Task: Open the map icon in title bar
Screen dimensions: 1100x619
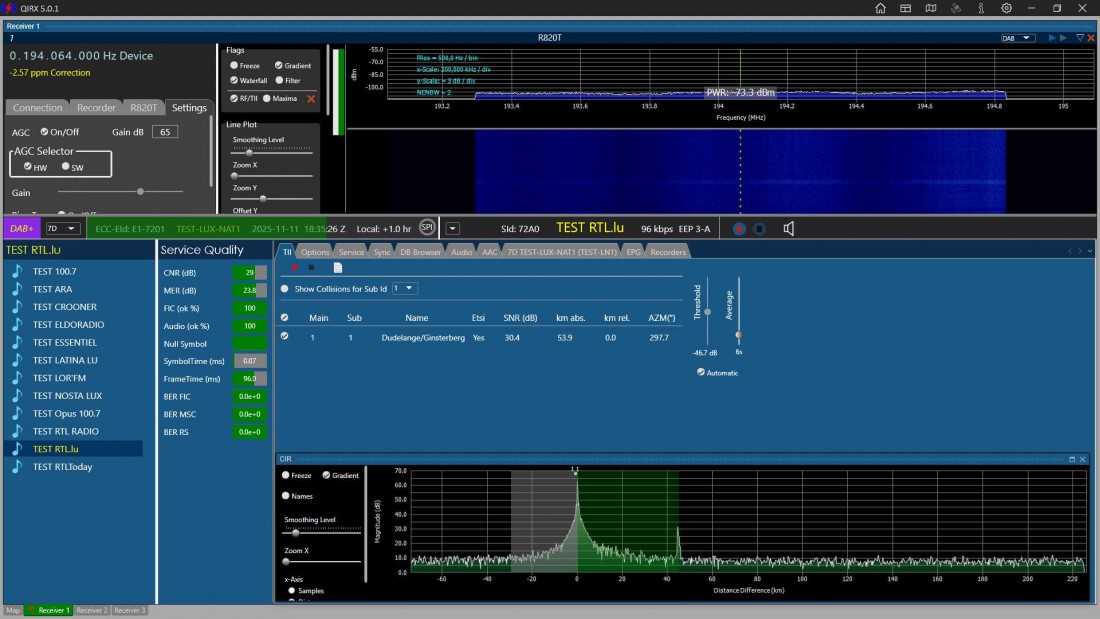Action: [x=931, y=8]
